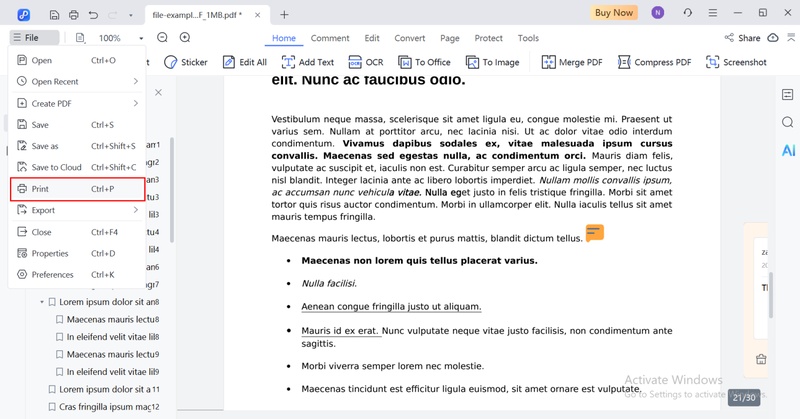Image resolution: width=800 pixels, height=419 pixels.
Task: Open the AI assistant in right sidebar
Action: 788,150
